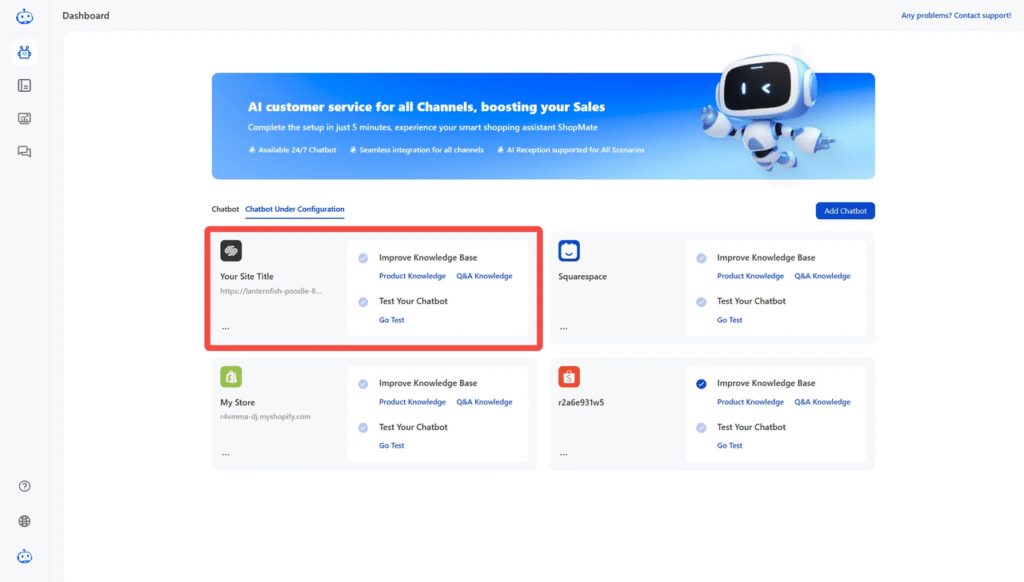Click the AI customer service banner headline
The width and height of the screenshot is (1024, 582).
(426, 106)
